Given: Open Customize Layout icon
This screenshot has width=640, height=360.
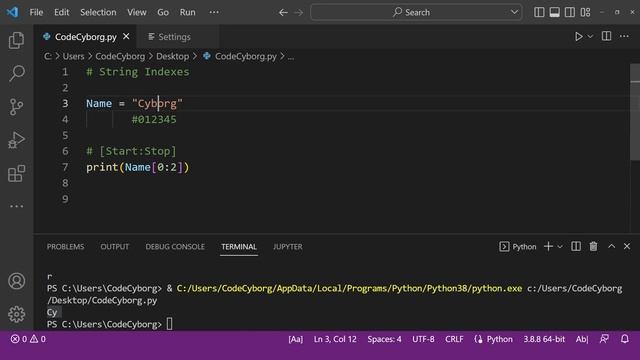Looking at the screenshot, I should click(585, 12).
